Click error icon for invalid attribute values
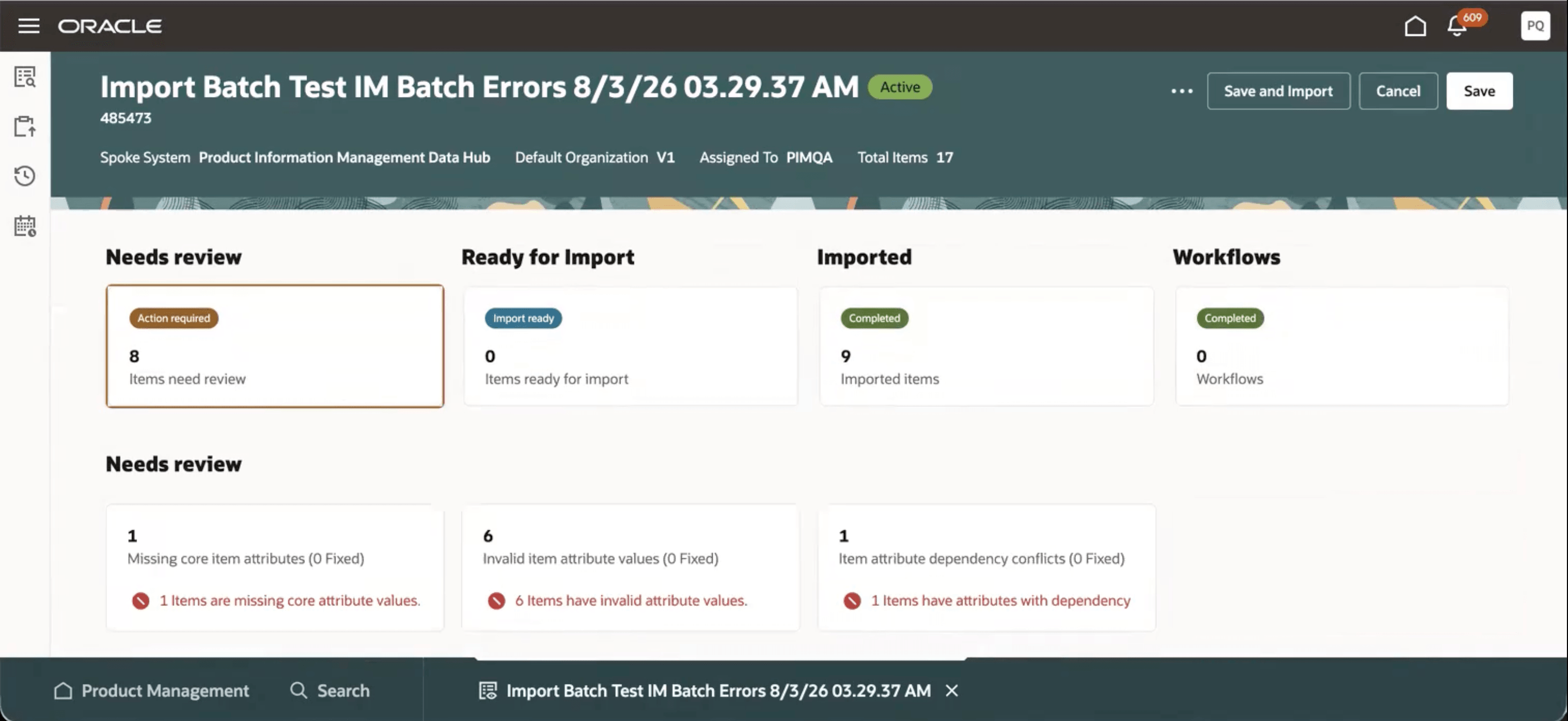Image resolution: width=1568 pixels, height=721 pixels. pos(496,601)
